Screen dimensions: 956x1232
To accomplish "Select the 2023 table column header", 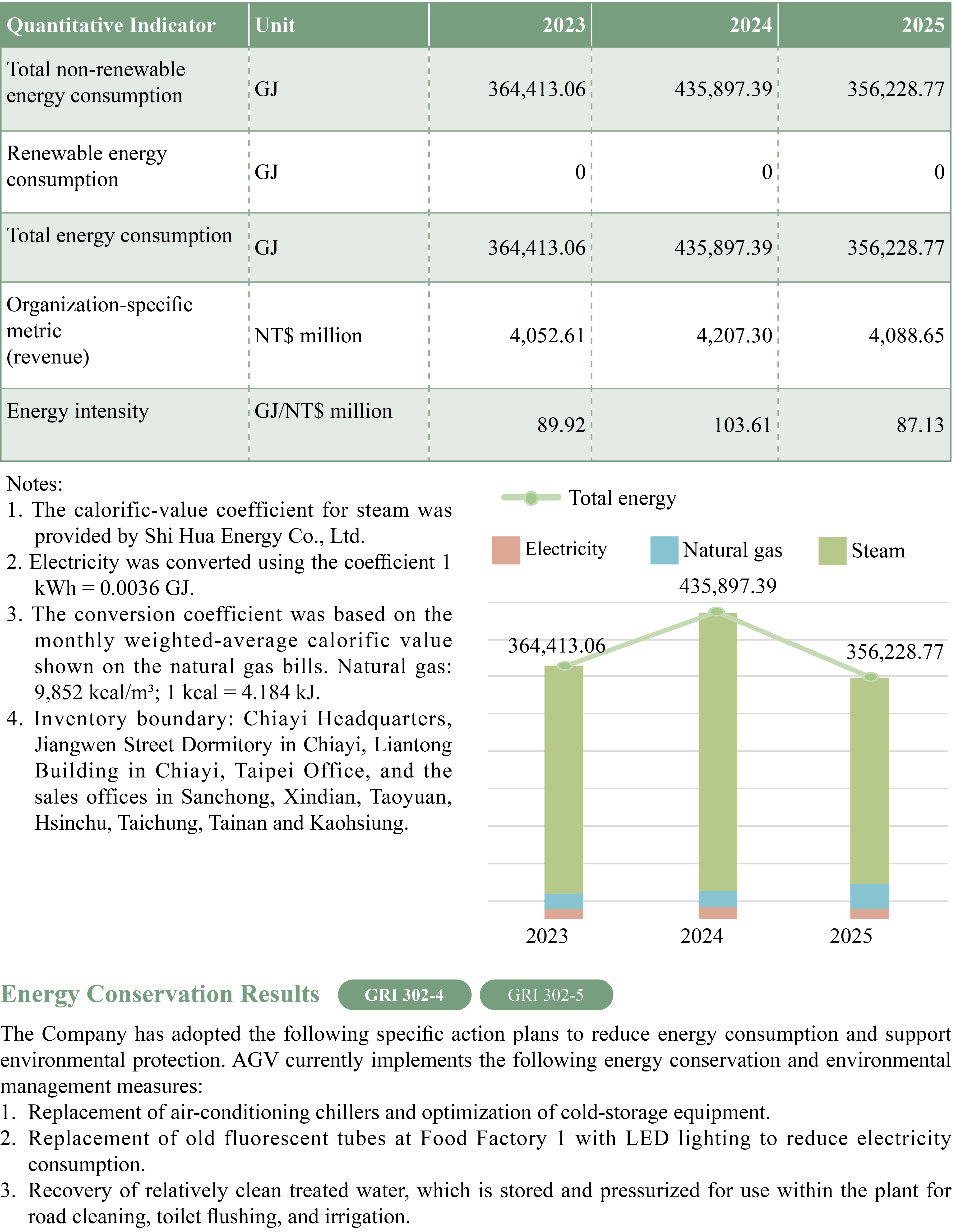I will tap(564, 25).
